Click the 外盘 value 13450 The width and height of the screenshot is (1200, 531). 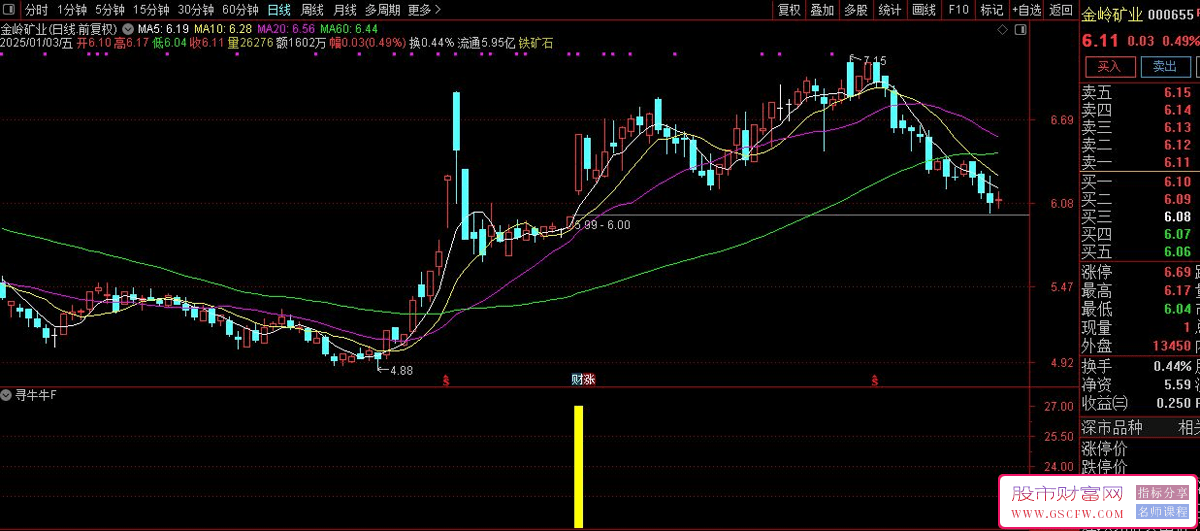(x=1170, y=345)
